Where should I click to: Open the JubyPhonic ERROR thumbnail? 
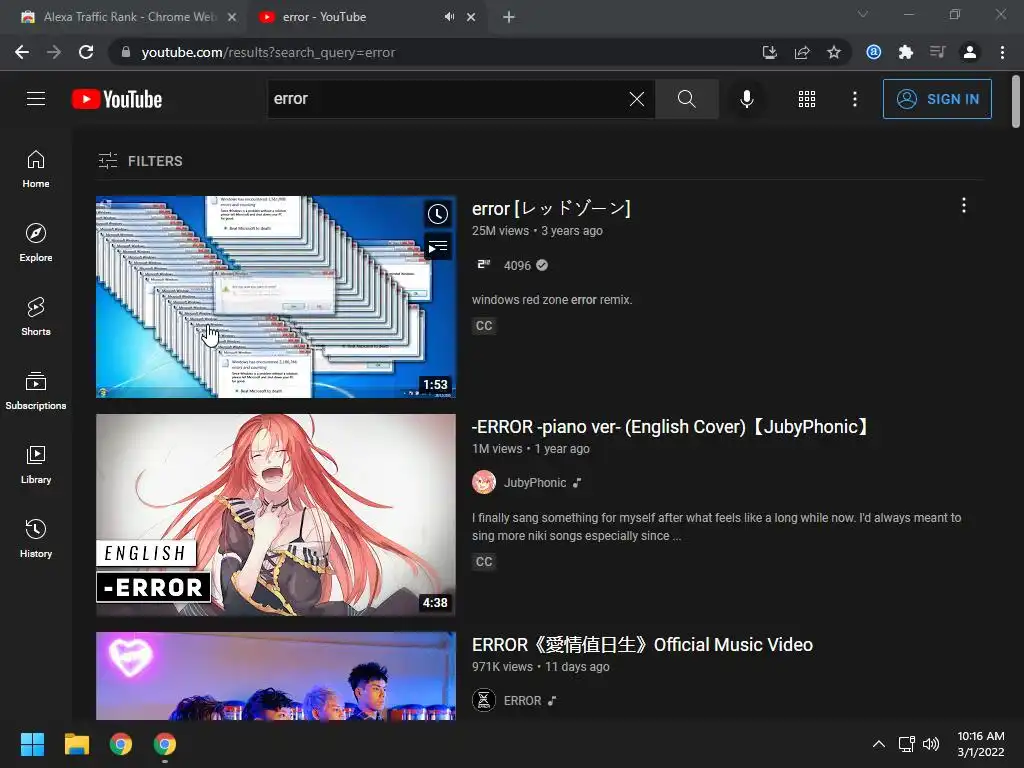(276, 515)
